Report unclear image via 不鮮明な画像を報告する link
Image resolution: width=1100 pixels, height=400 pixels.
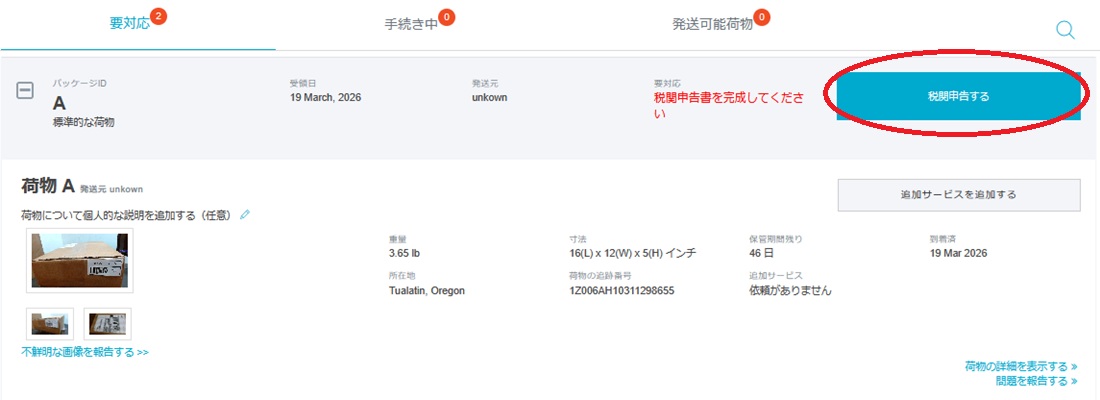pos(85,352)
